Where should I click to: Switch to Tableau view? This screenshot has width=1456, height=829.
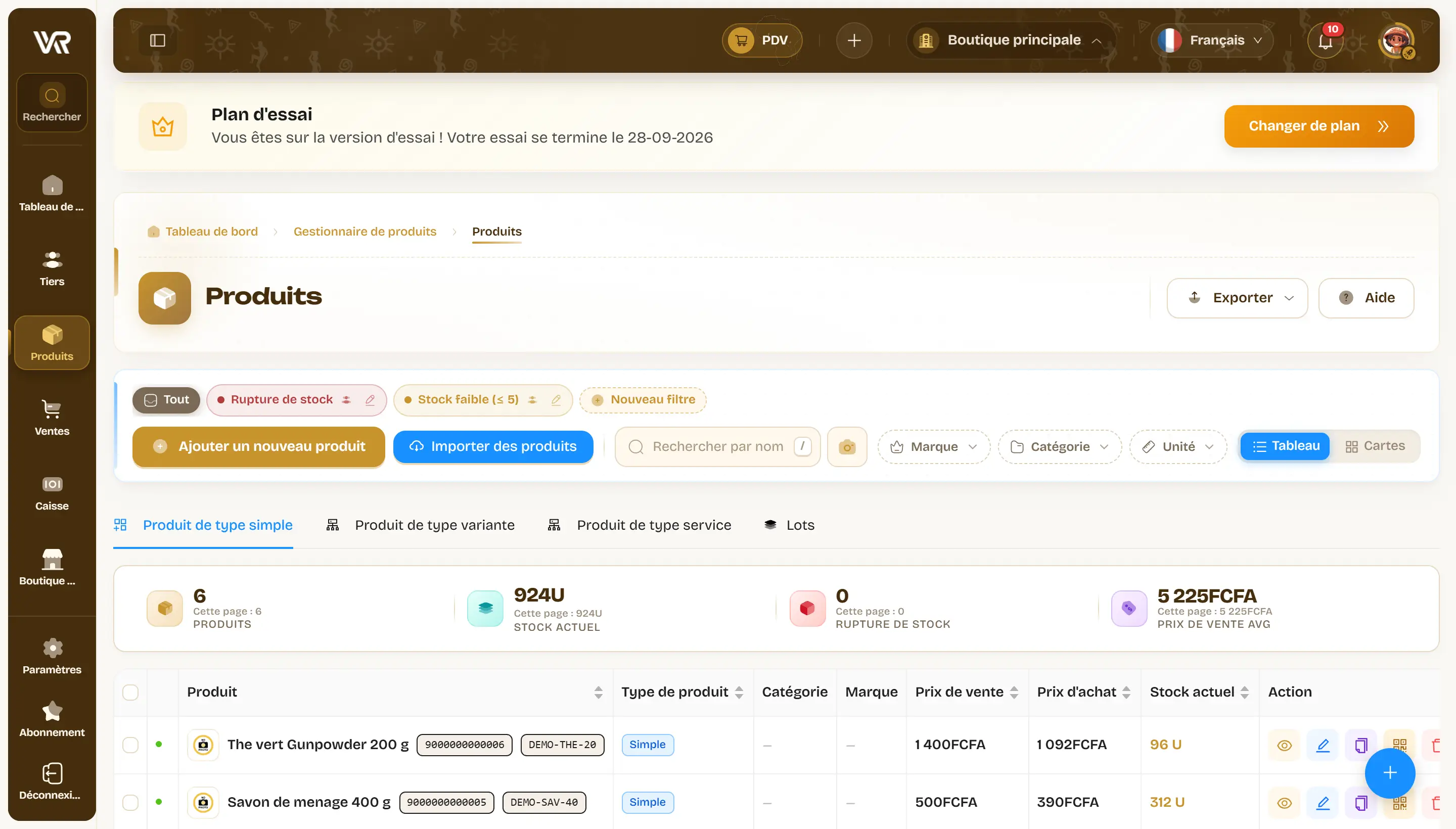1285,446
